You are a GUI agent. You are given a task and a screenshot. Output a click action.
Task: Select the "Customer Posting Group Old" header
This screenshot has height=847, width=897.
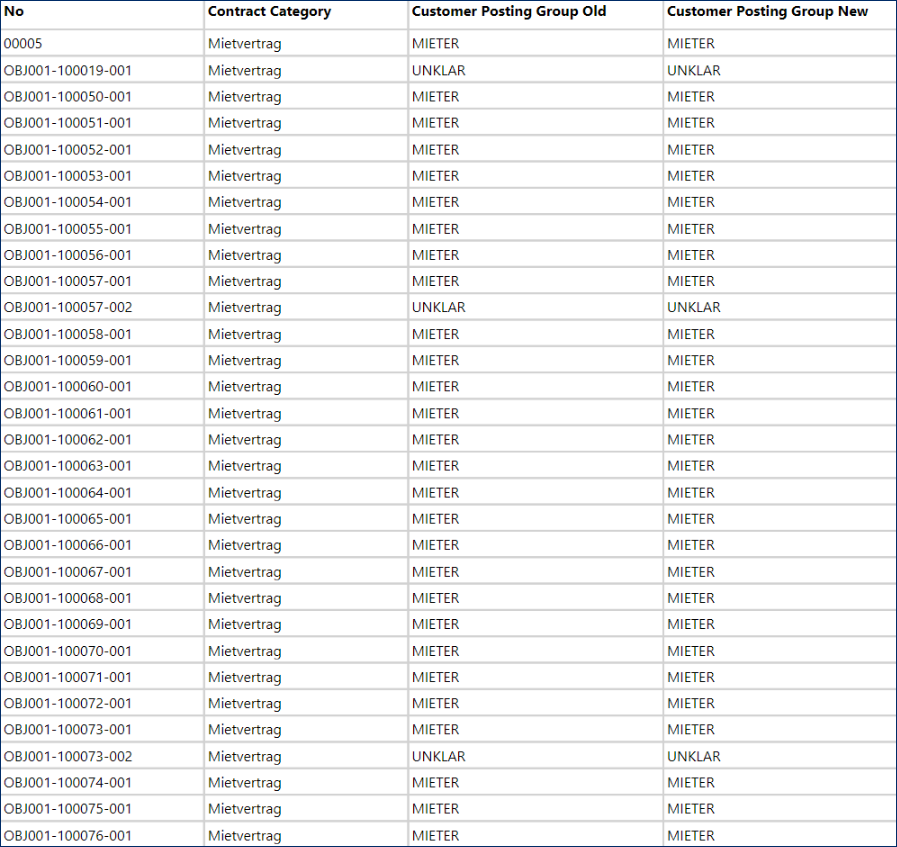pos(509,12)
